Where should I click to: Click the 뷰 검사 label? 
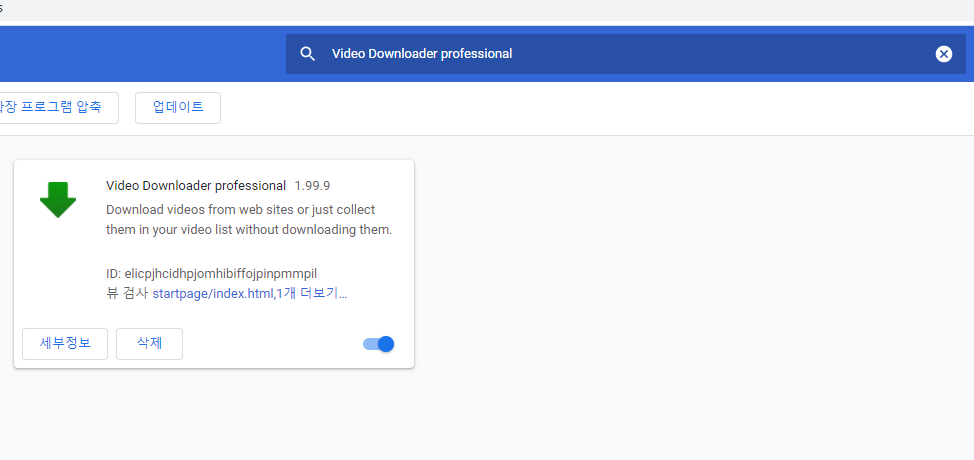coord(126,294)
